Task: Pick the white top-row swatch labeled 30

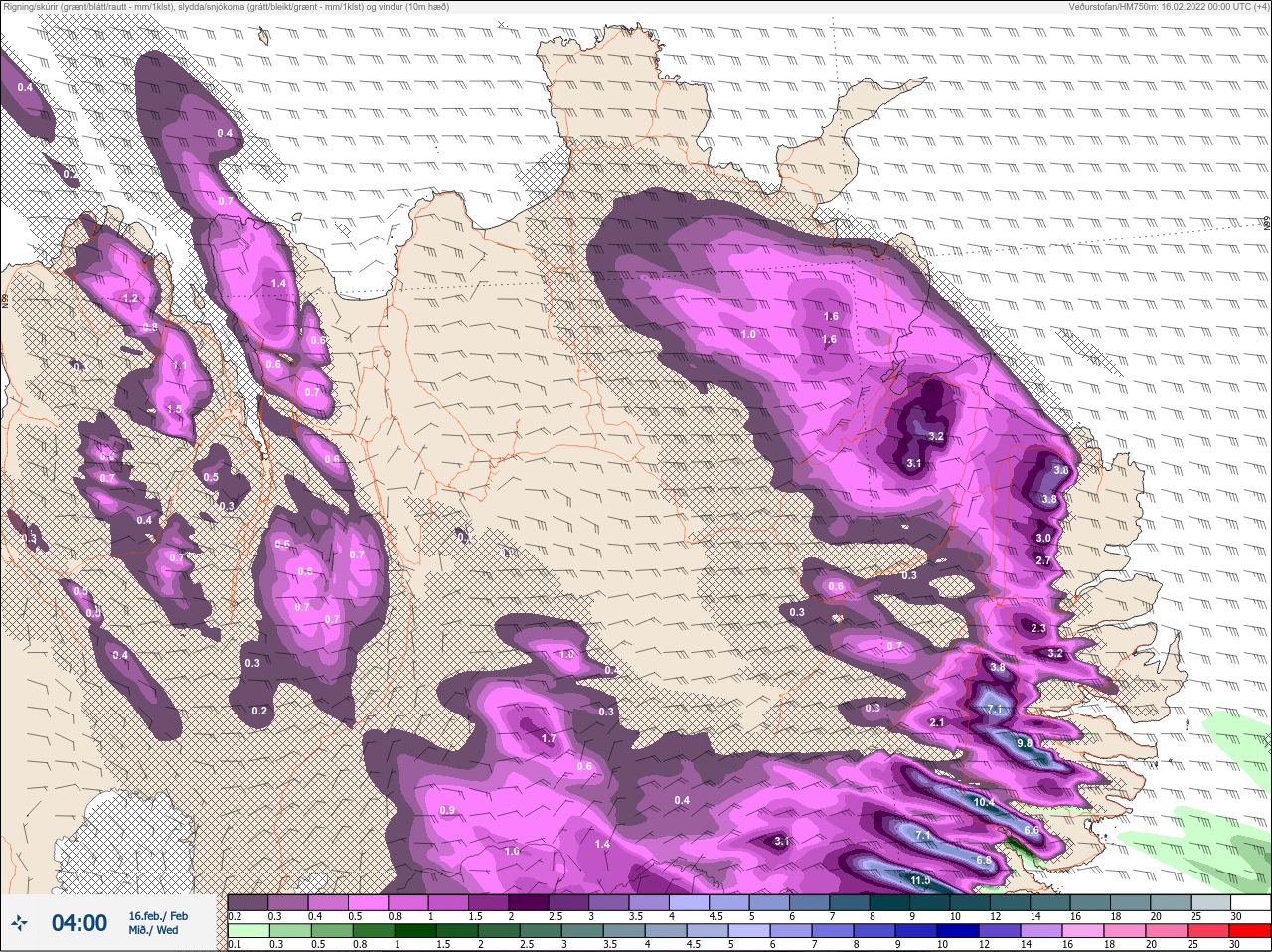Action: pos(1251,902)
